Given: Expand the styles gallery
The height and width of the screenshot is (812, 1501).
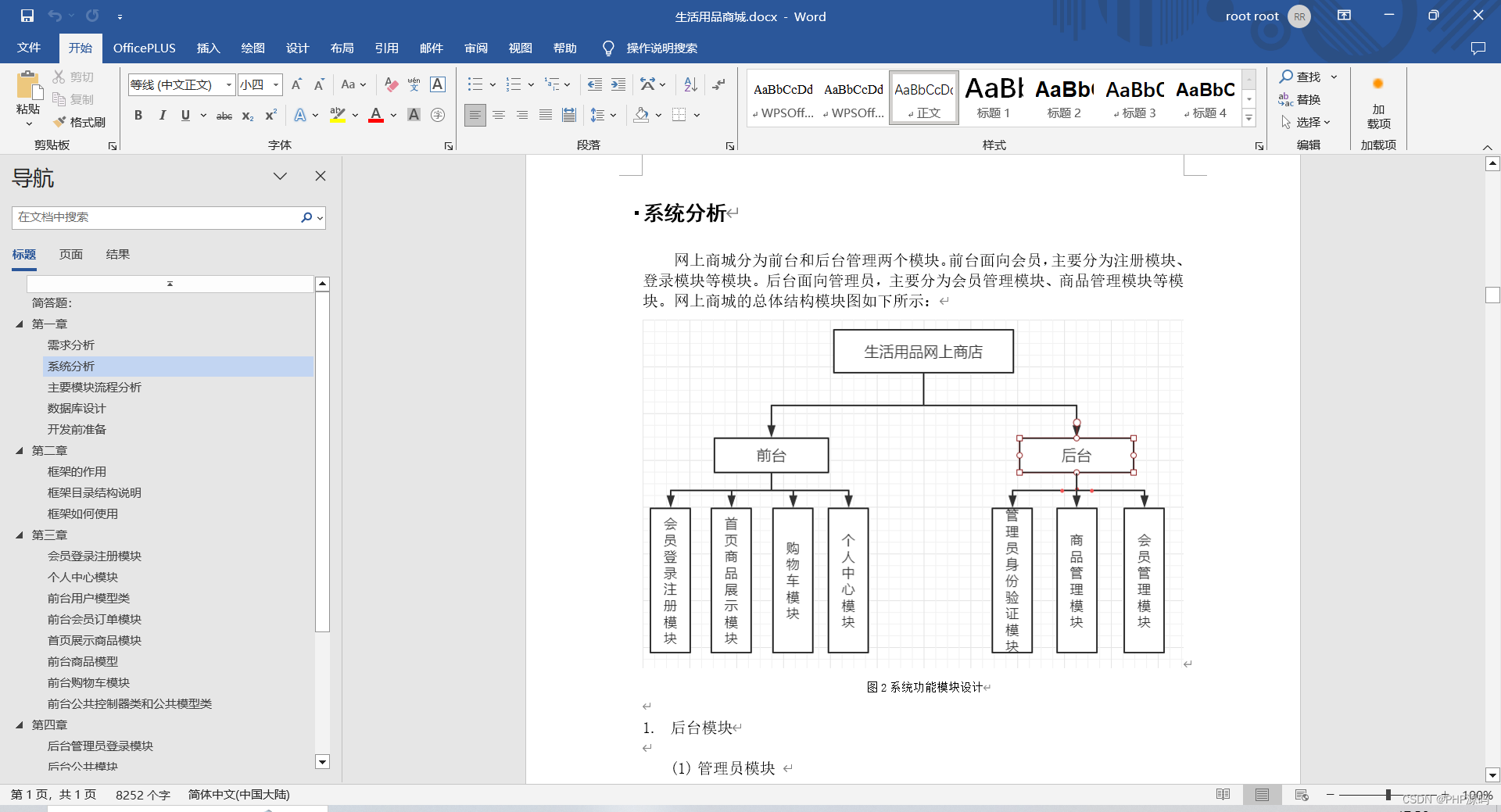Looking at the screenshot, I should pos(1249,118).
